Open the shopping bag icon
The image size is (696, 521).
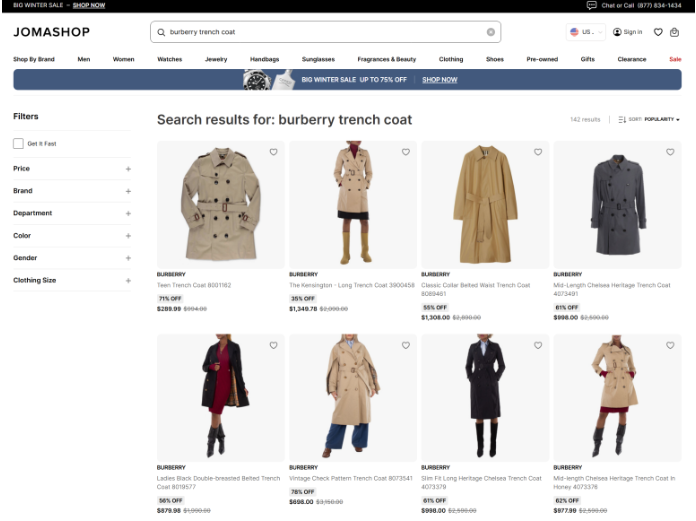[x=674, y=32]
